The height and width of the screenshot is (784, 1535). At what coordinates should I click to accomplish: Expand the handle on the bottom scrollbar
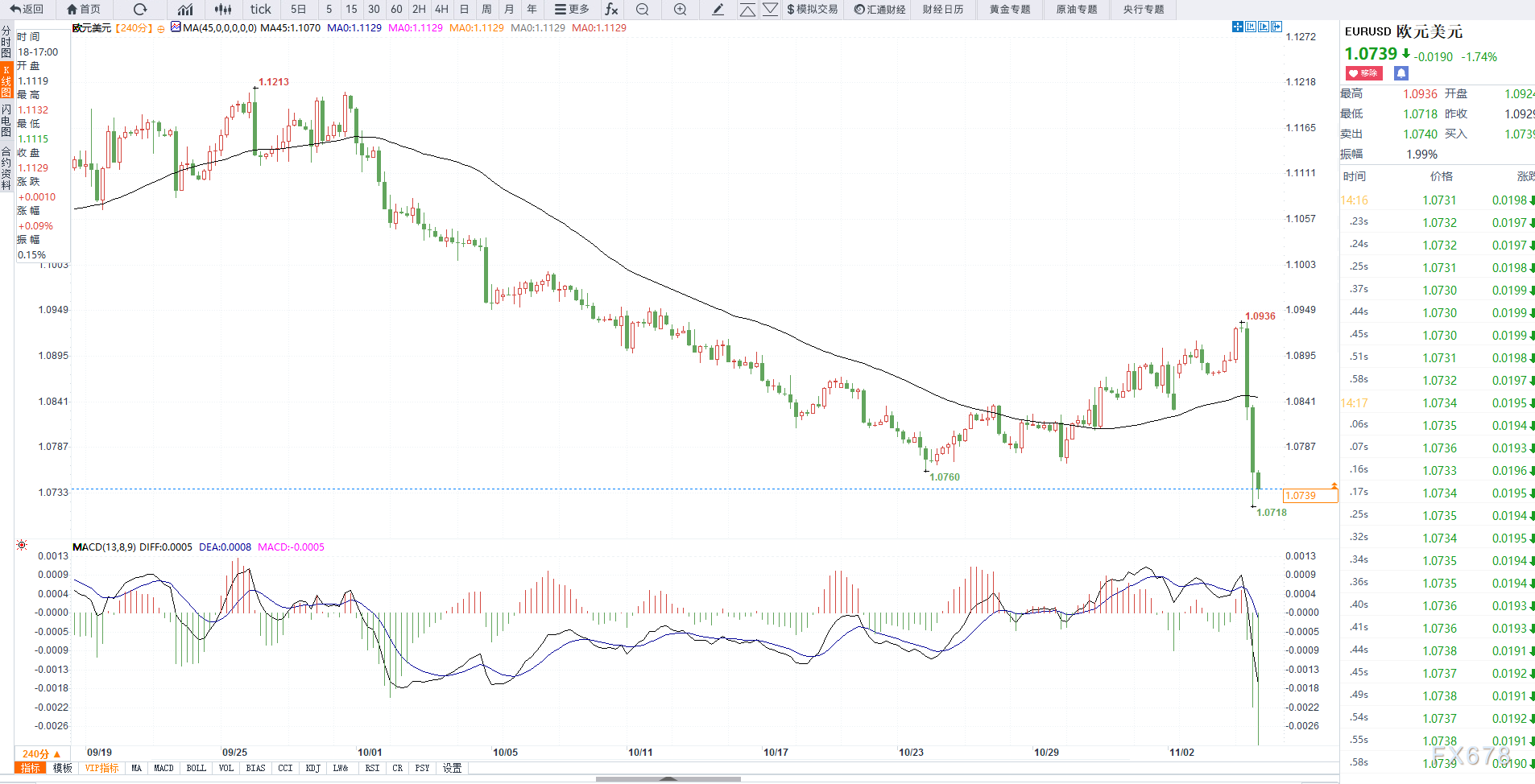pyautogui.click(x=668, y=779)
